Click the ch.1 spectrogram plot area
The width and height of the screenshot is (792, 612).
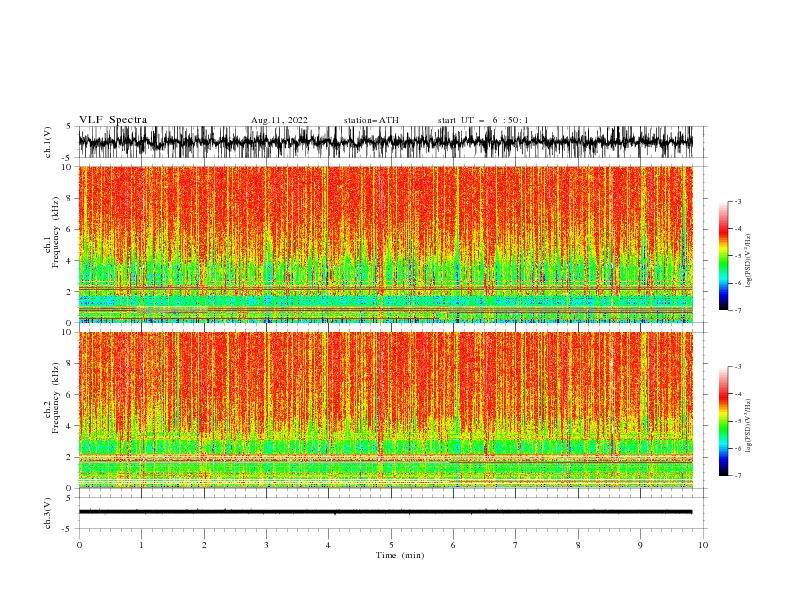[385, 244]
